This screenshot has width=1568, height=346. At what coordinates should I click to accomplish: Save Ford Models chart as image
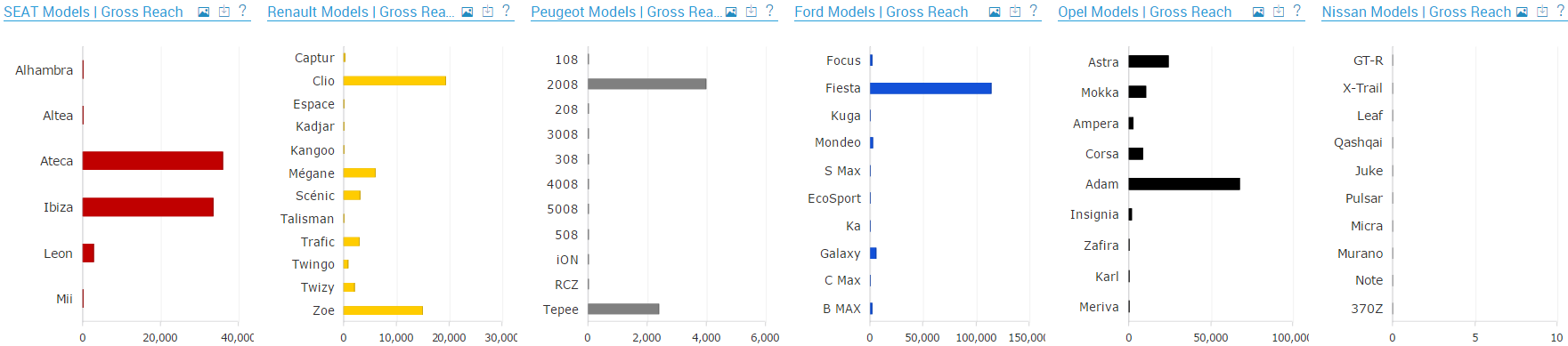[994, 12]
